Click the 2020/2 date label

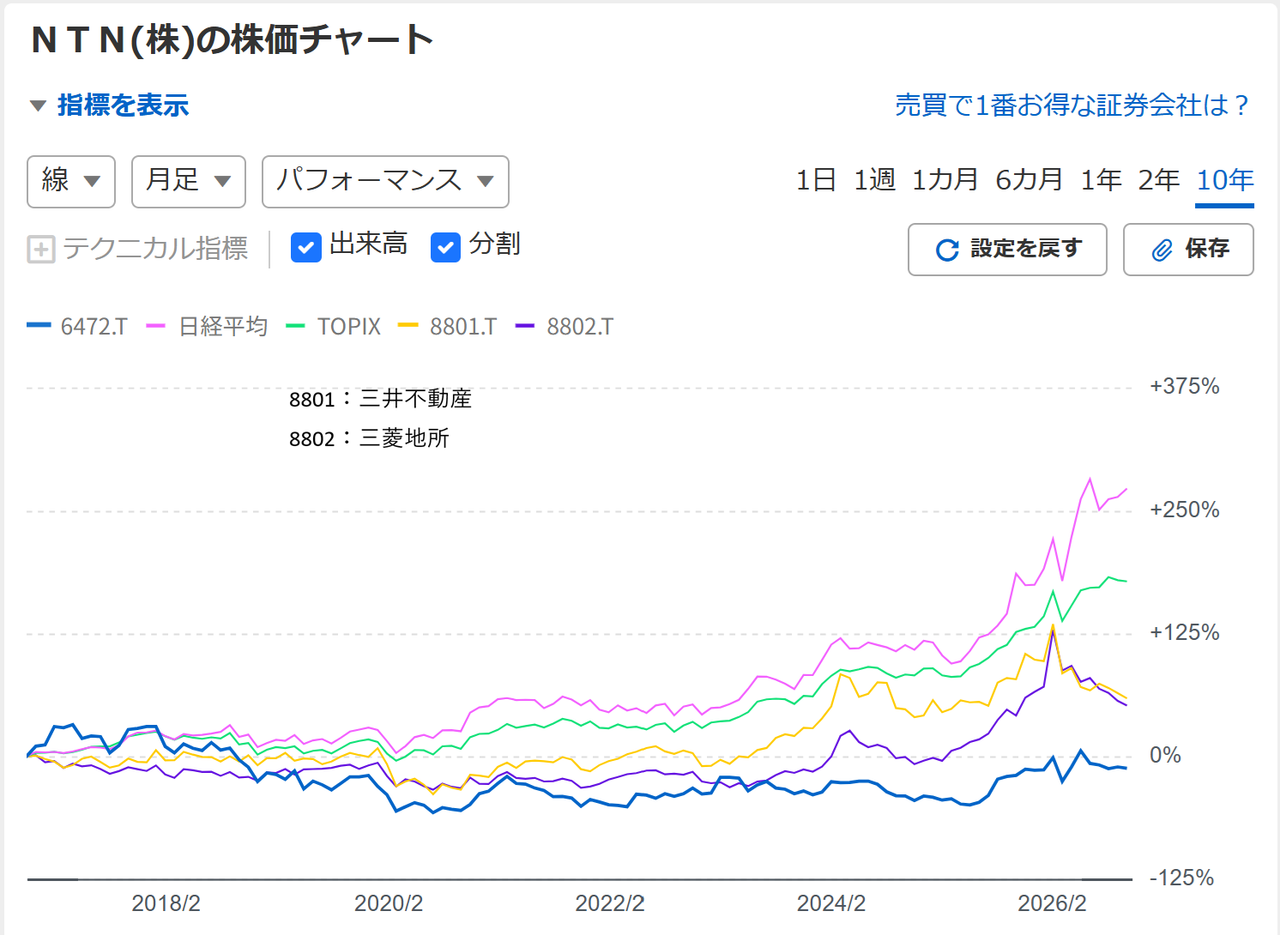388,904
